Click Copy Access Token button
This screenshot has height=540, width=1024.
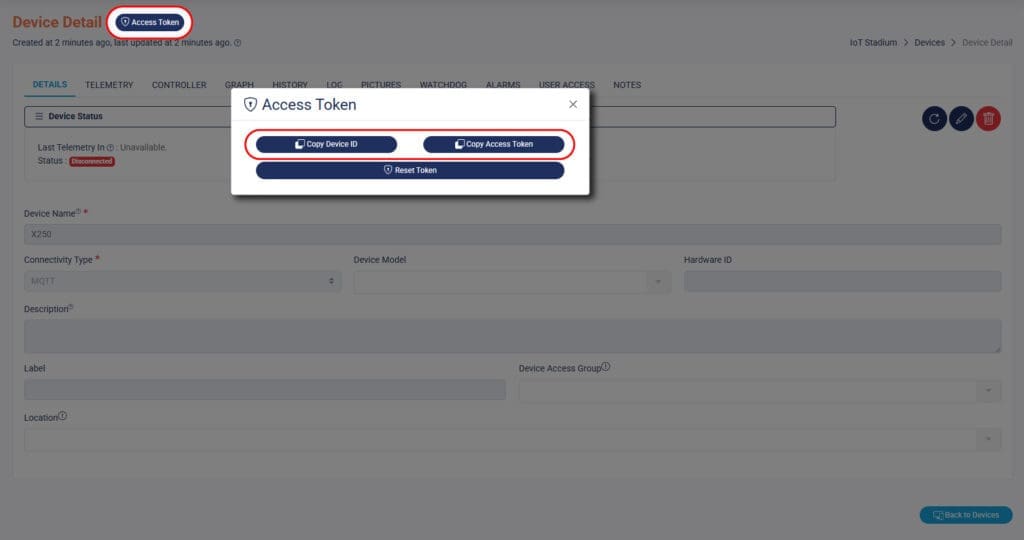493,144
